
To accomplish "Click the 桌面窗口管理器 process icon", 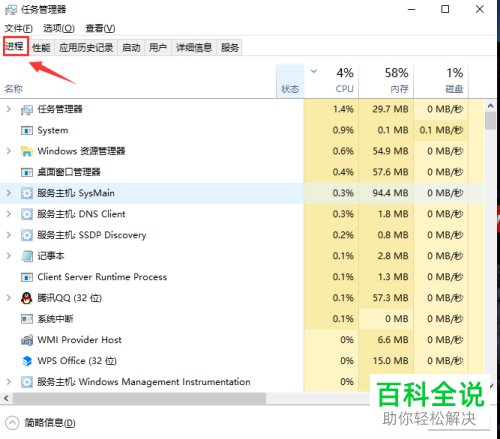I will (x=27, y=172).
